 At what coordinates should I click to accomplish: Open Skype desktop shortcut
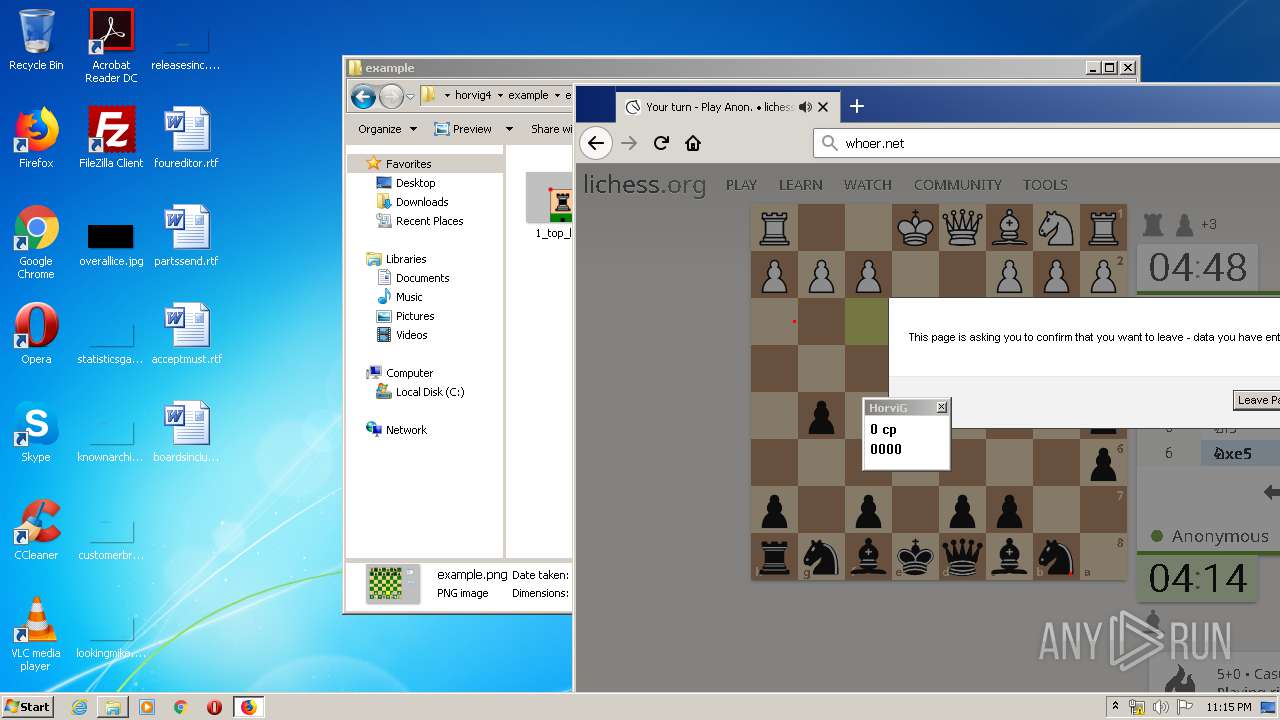point(36,432)
